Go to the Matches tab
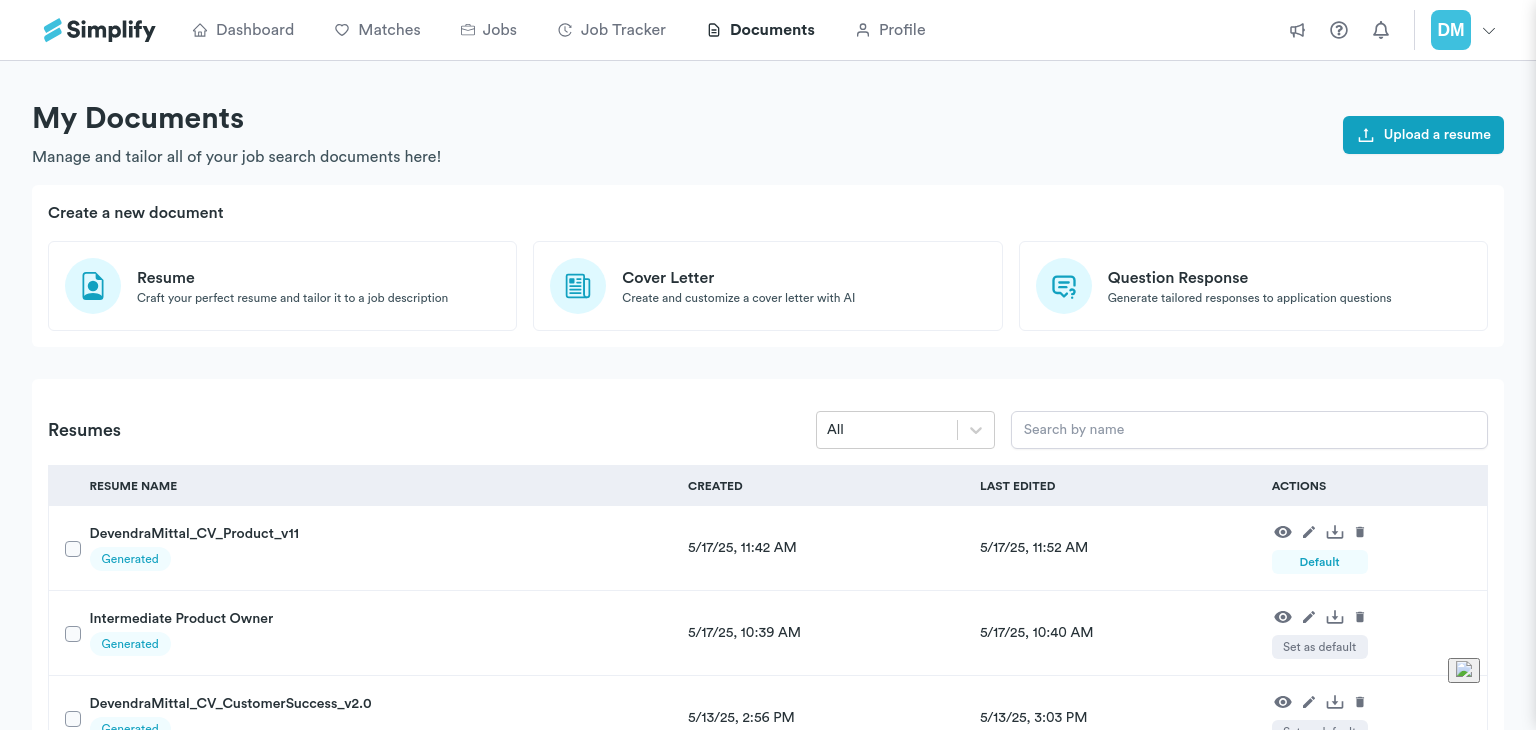The image size is (1536, 730). pos(377,30)
